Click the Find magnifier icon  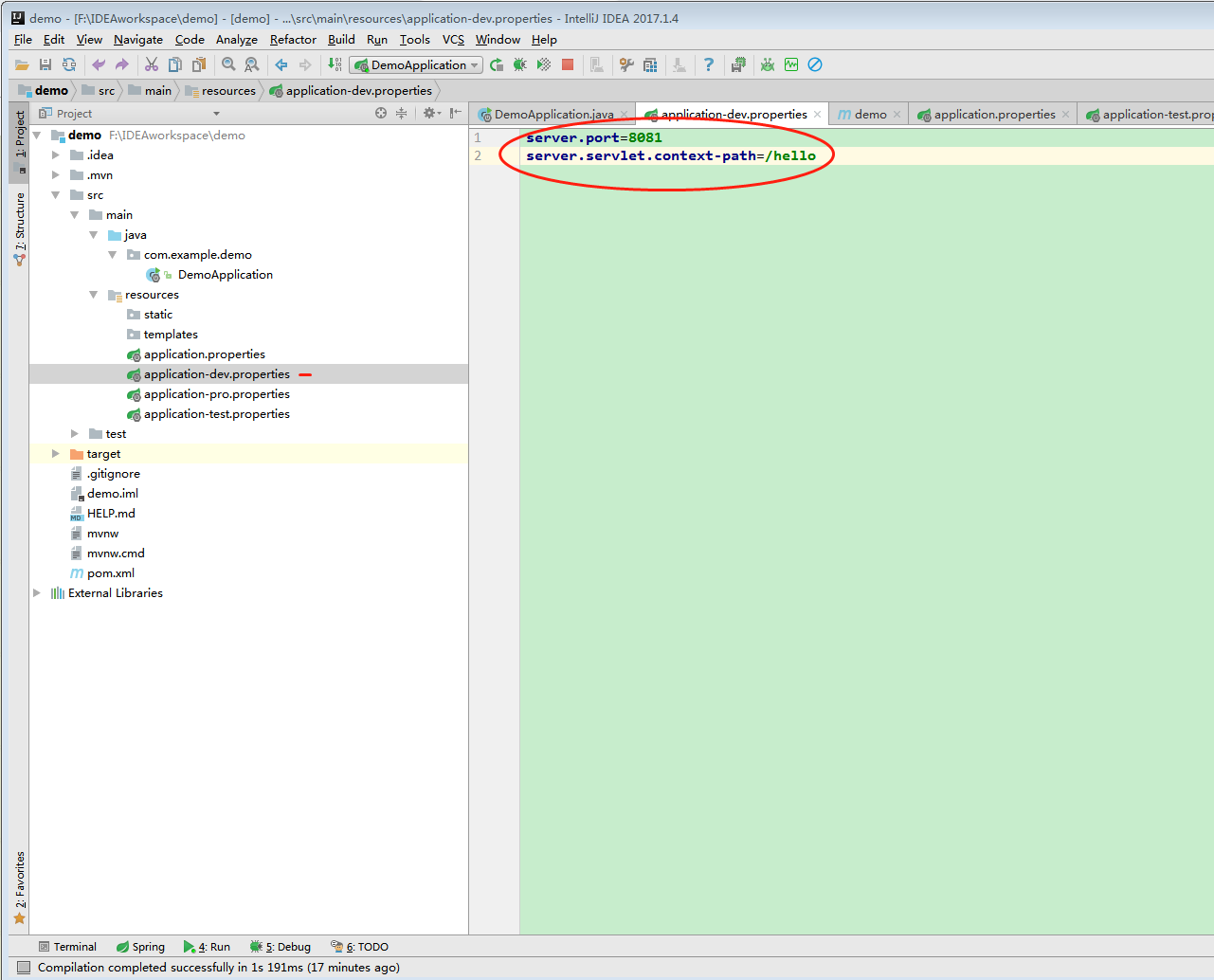coord(228,65)
